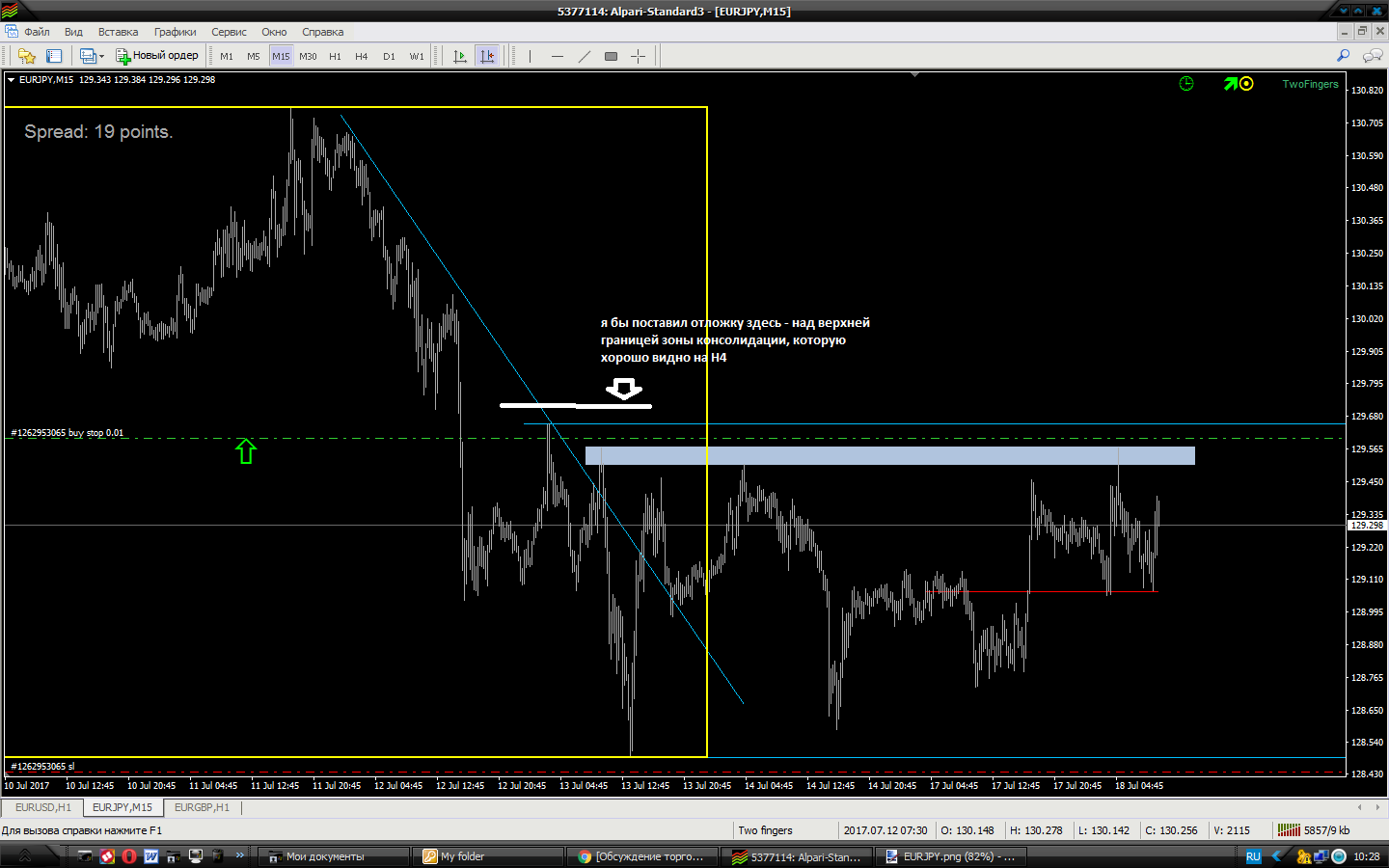
Task: Click the green arrow indicator icon
Action: tap(1231, 84)
